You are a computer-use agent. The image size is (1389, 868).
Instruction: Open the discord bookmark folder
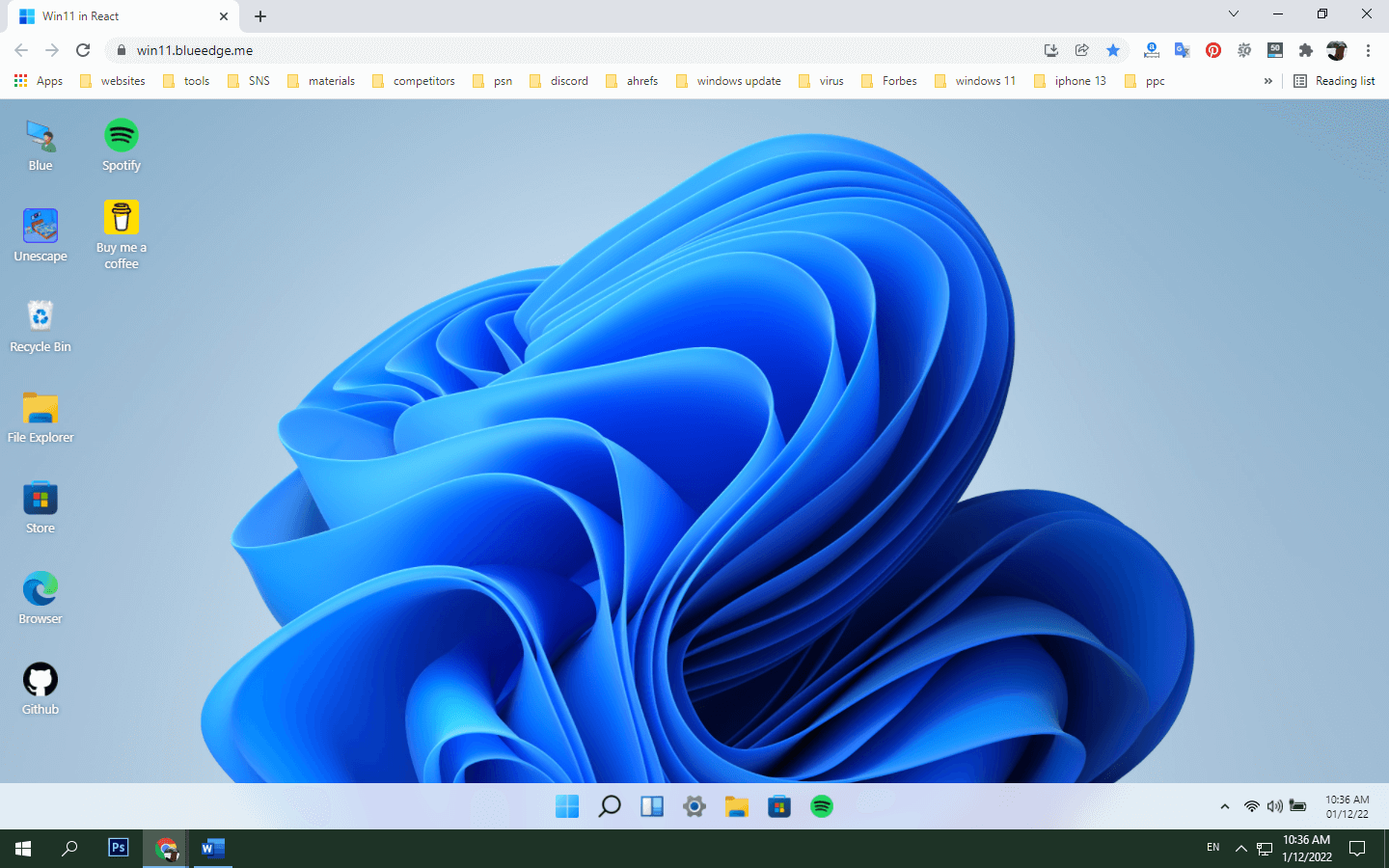(559, 81)
